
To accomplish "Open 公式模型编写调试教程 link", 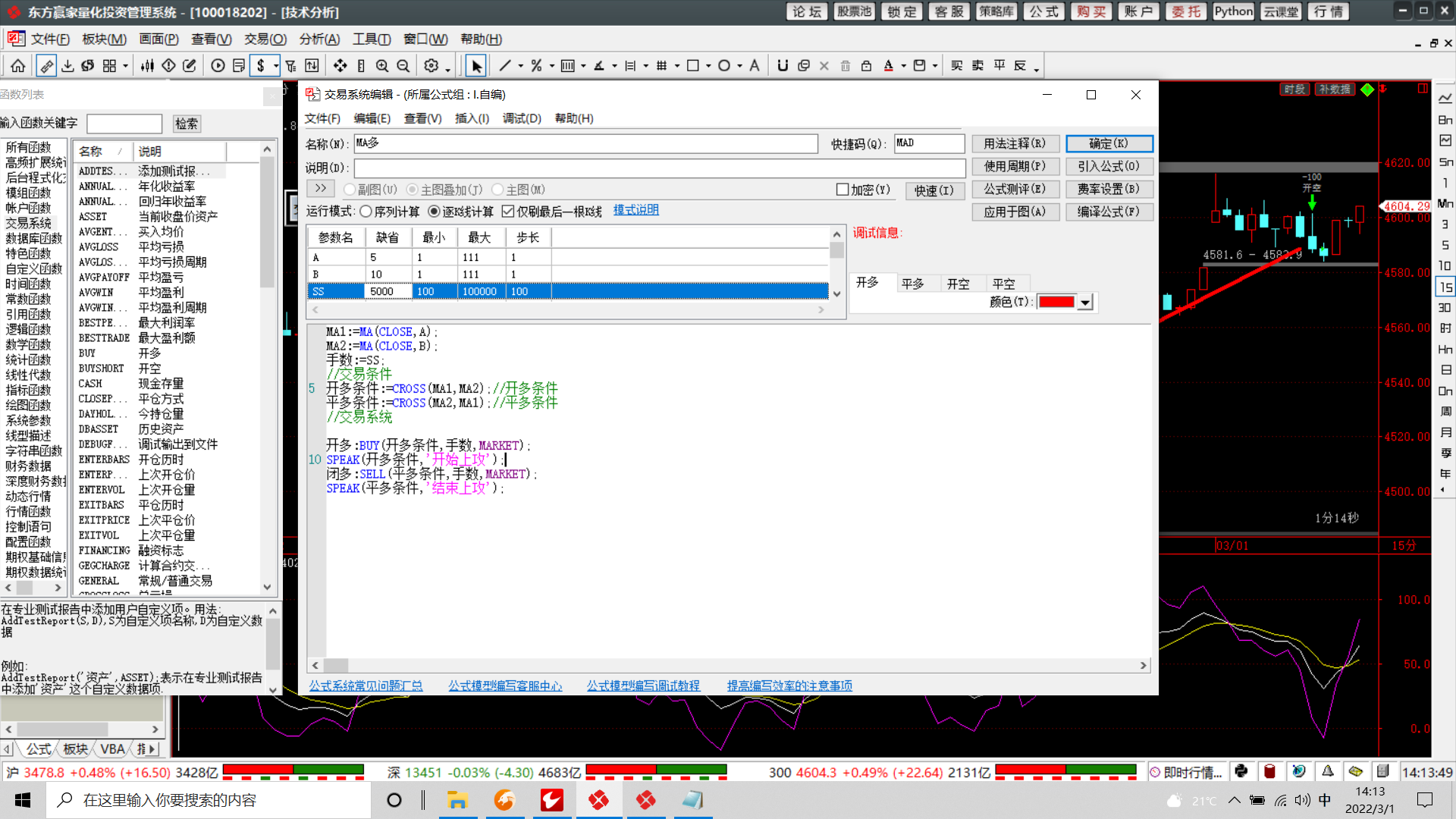I will pyautogui.click(x=643, y=686).
